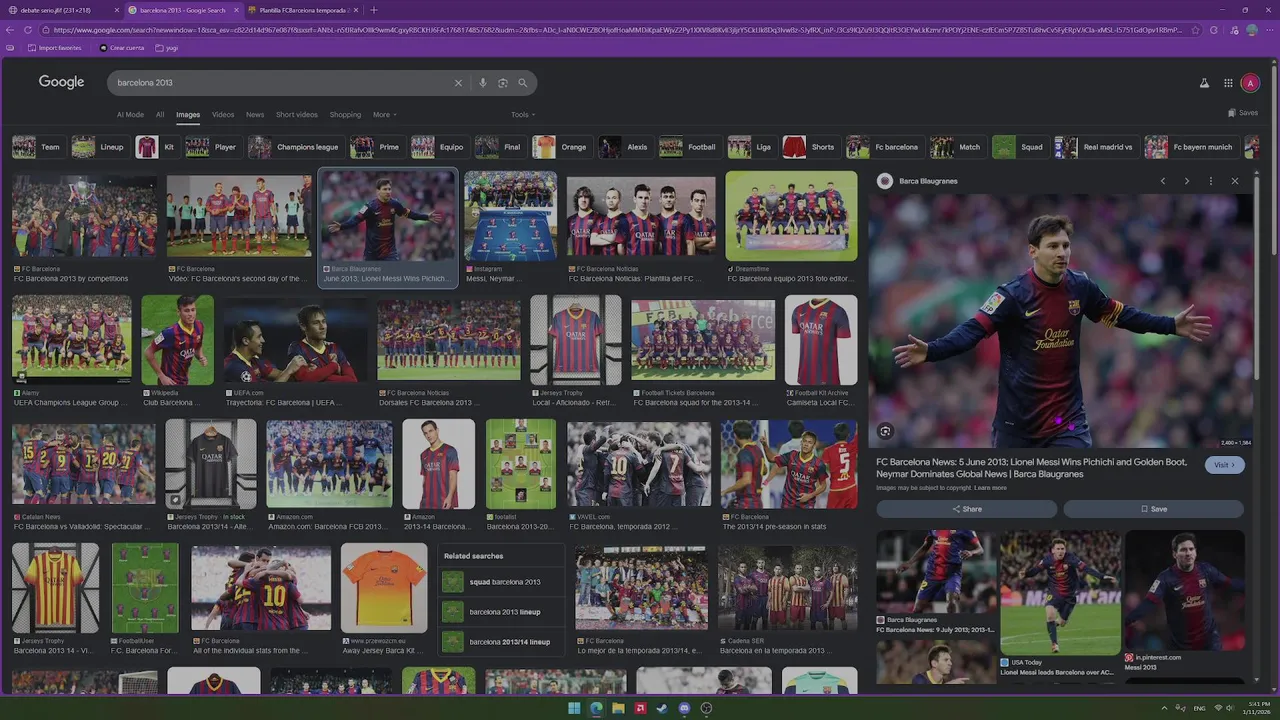Open a new browser tab
The height and width of the screenshot is (720, 1280).
pyautogui.click(x=374, y=10)
